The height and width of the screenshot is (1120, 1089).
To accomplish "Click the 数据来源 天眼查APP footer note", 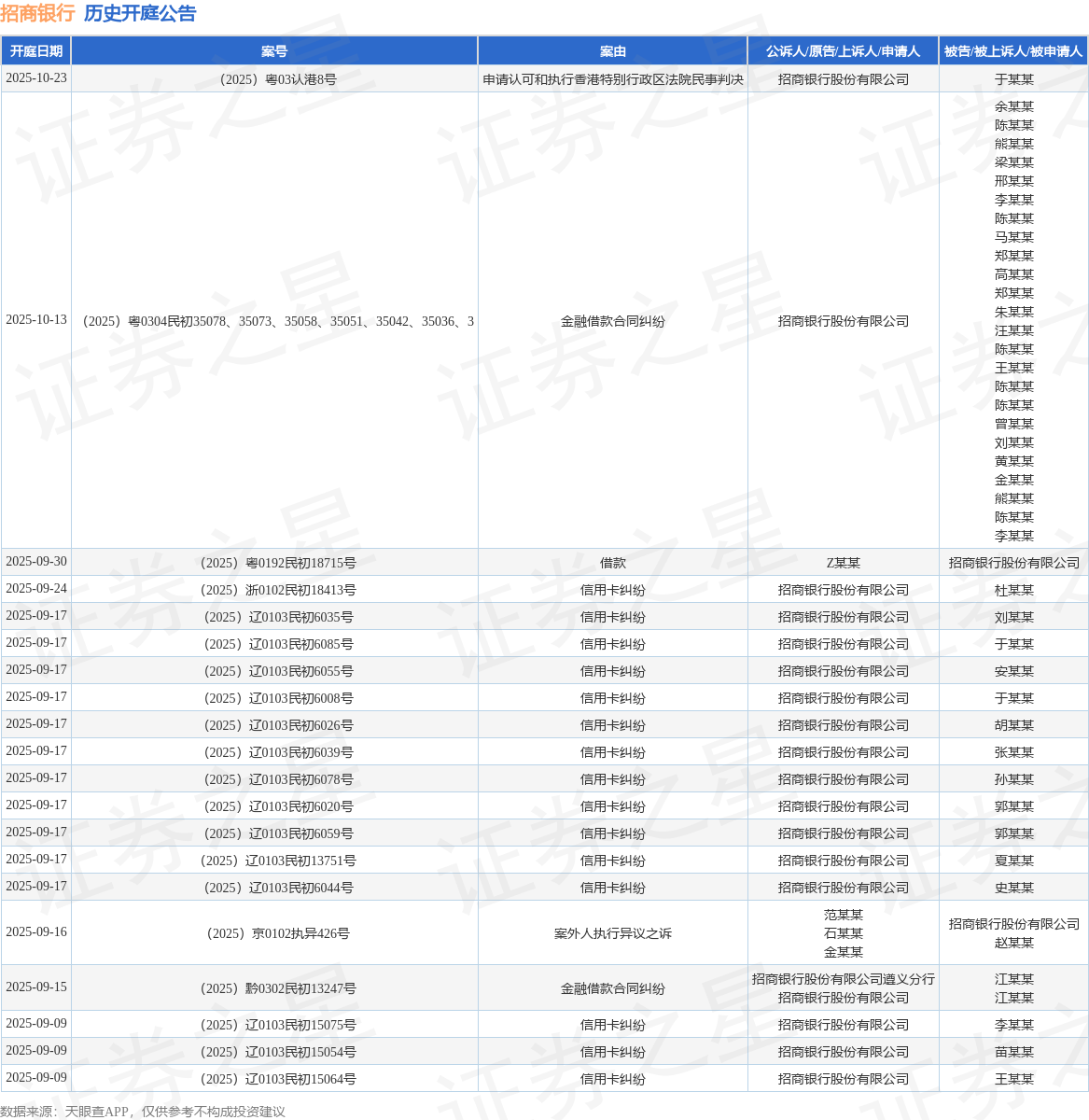I will click(x=143, y=1111).
